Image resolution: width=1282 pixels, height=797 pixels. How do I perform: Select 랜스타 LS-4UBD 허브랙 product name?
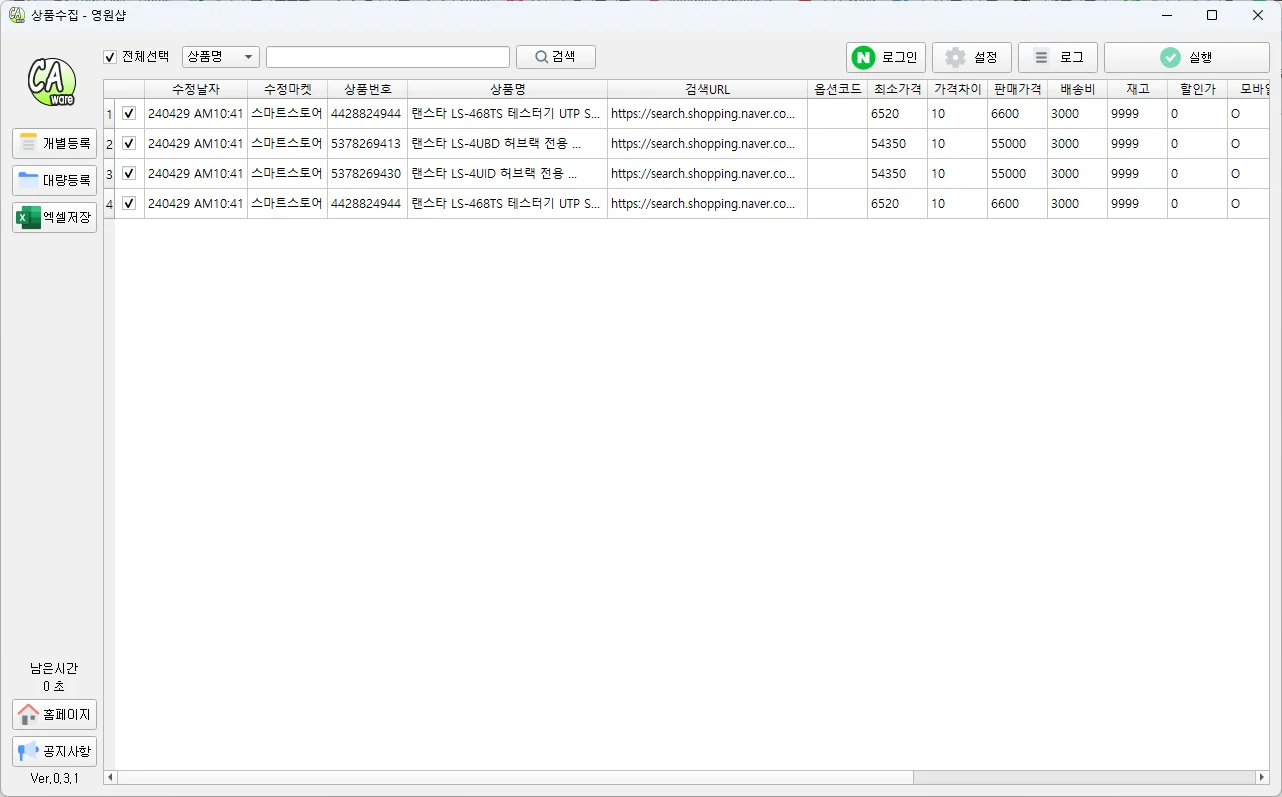click(x=508, y=144)
